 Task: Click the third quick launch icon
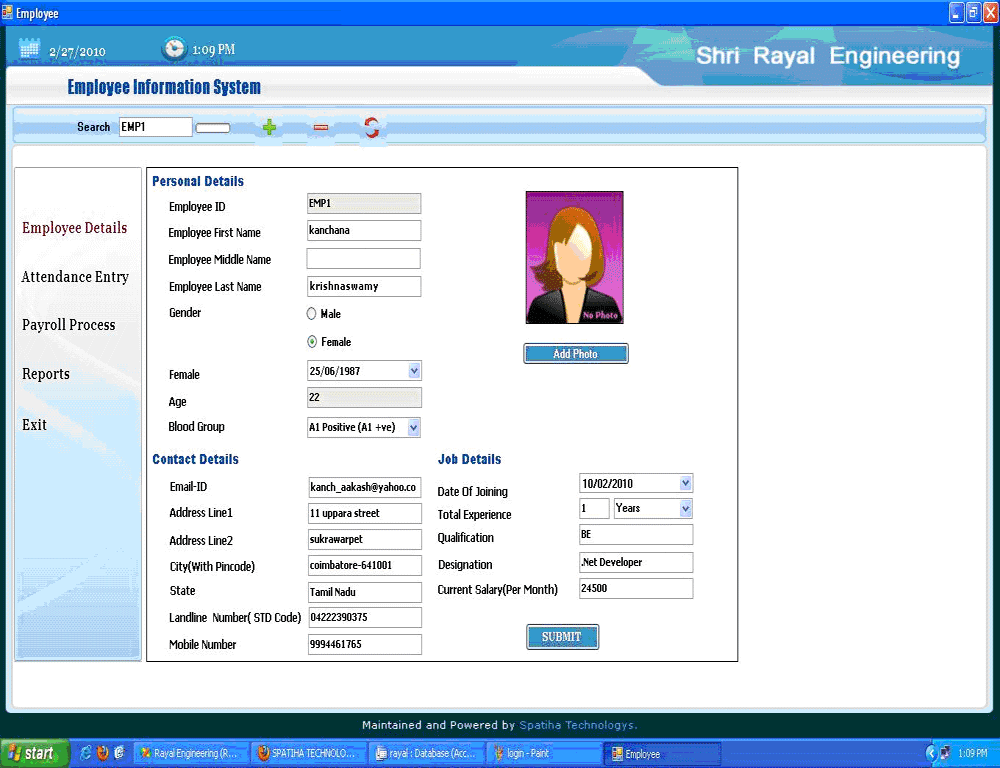click(119, 753)
